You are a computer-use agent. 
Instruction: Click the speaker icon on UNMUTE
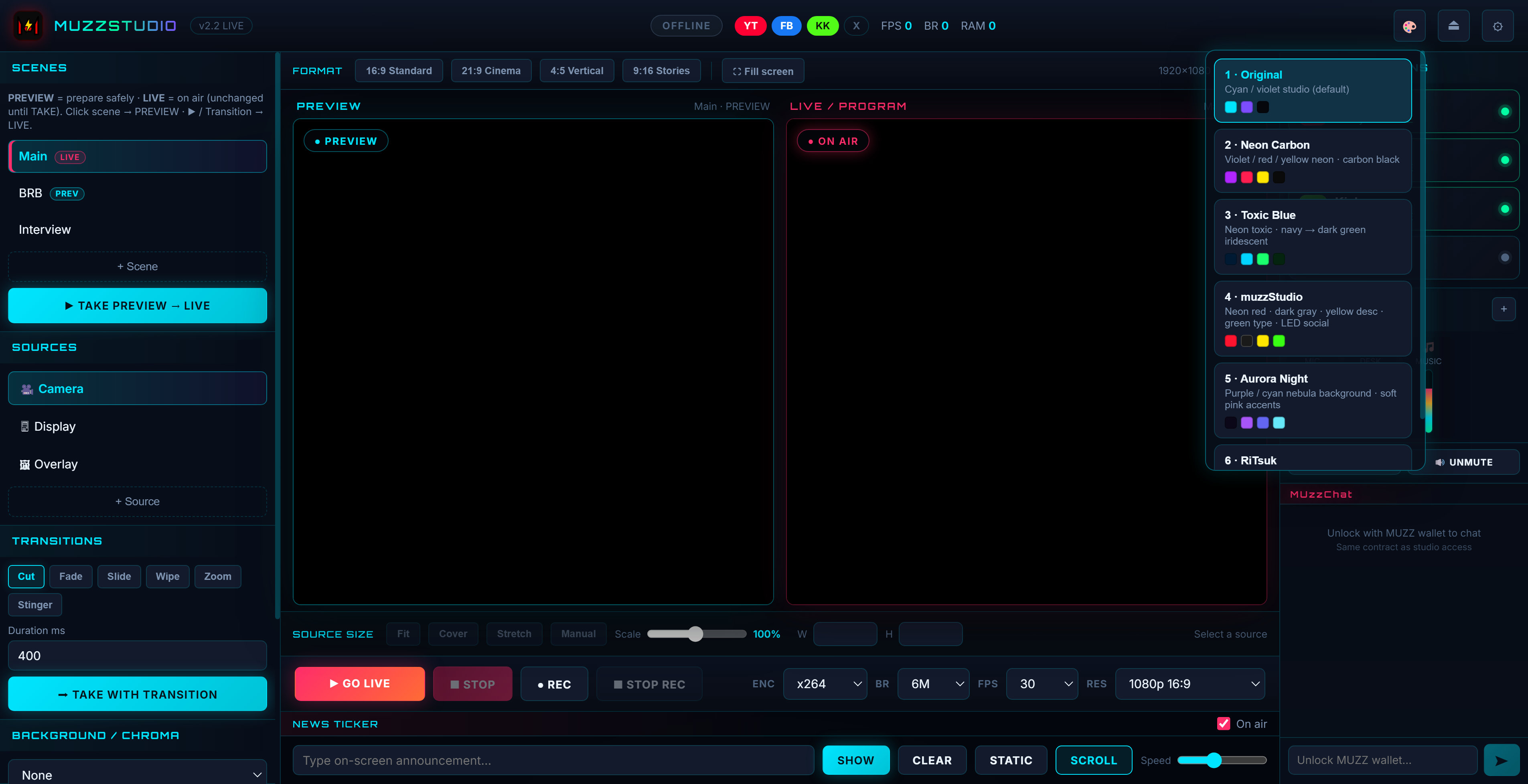click(1440, 462)
